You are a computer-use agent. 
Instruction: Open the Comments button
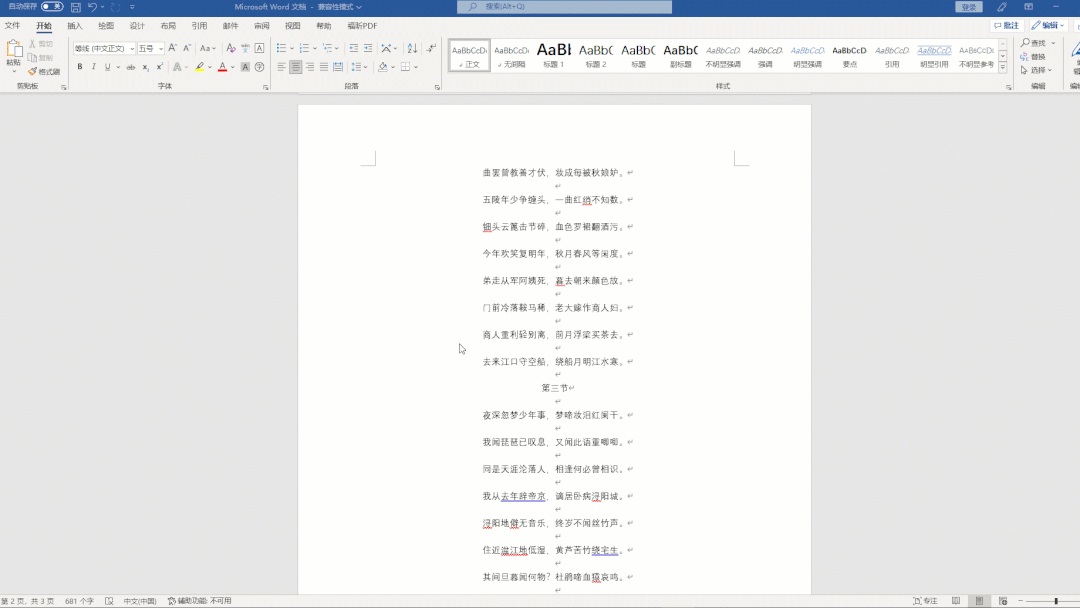pos(1006,25)
